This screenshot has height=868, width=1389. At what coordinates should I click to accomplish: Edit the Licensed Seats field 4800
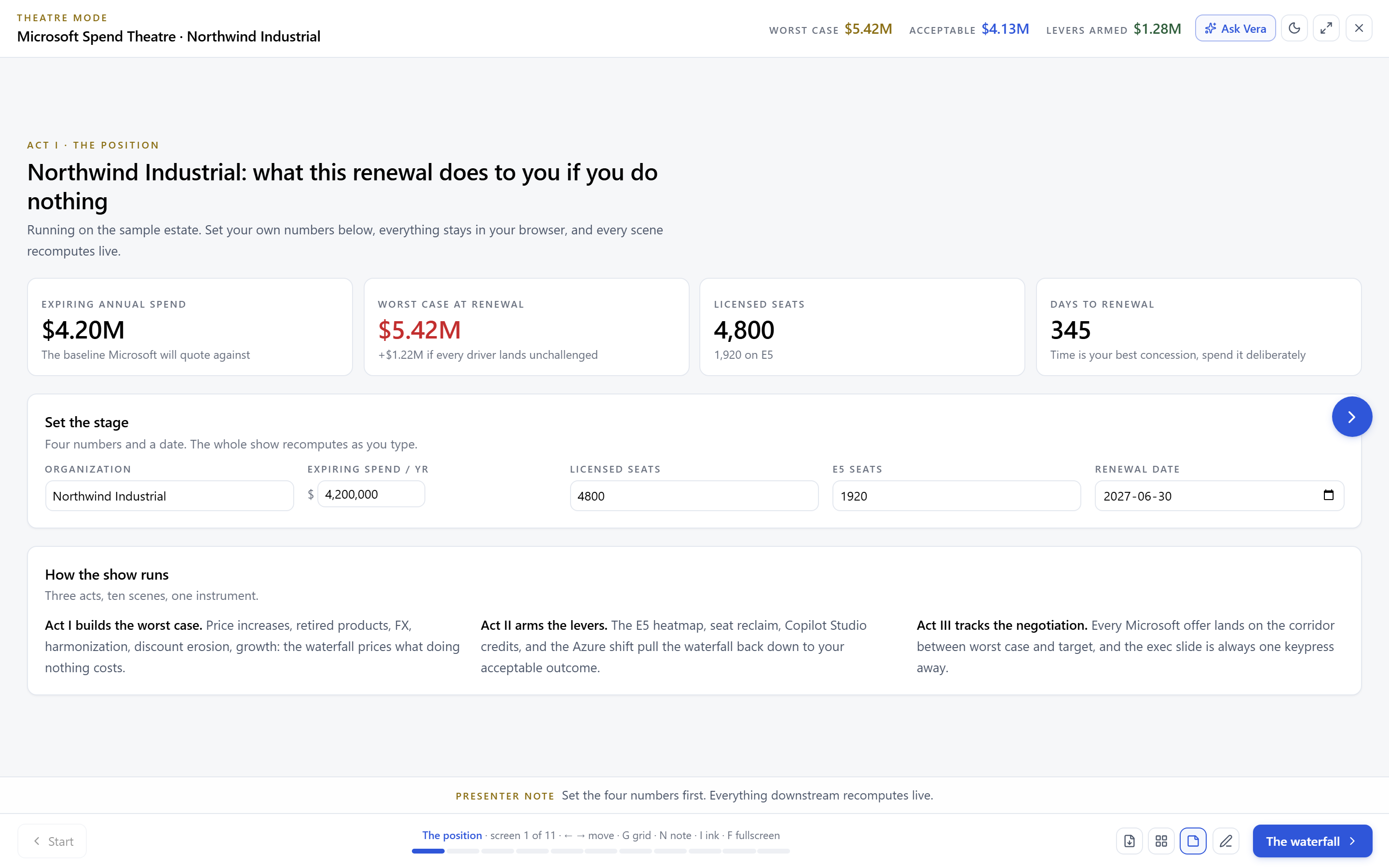pos(694,496)
